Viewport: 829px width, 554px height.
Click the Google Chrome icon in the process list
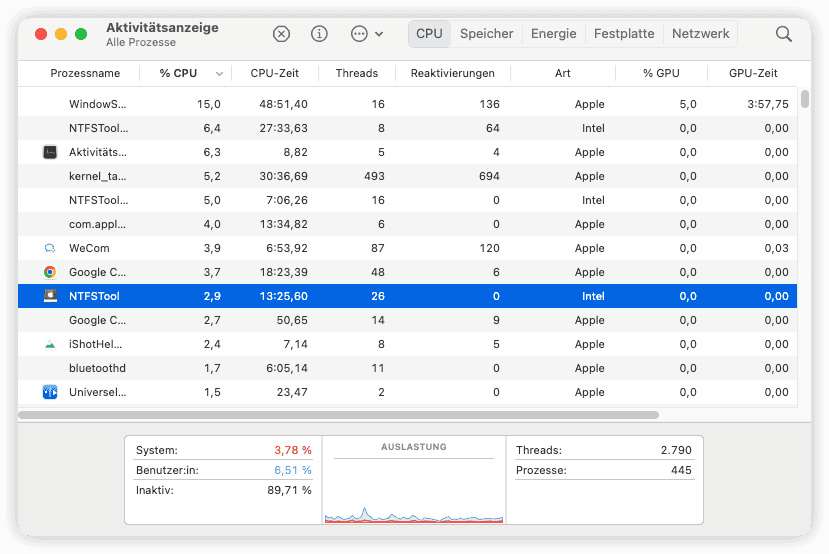[x=50, y=272]
